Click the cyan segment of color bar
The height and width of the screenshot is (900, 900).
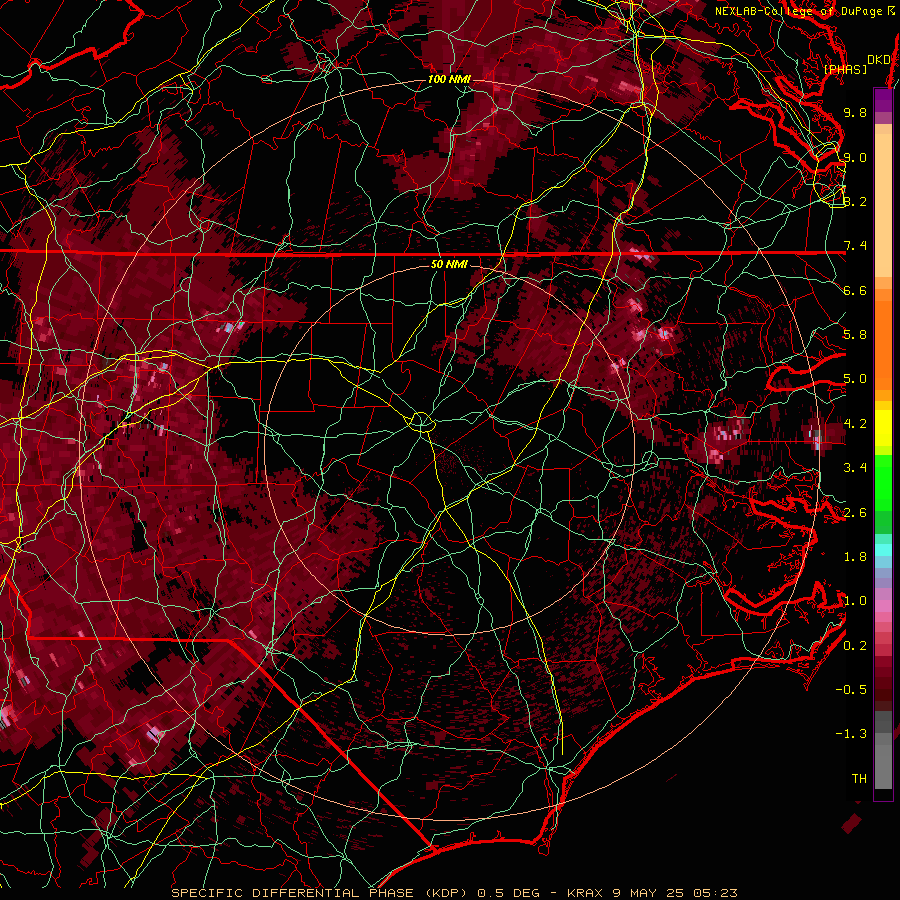point(883,549)
